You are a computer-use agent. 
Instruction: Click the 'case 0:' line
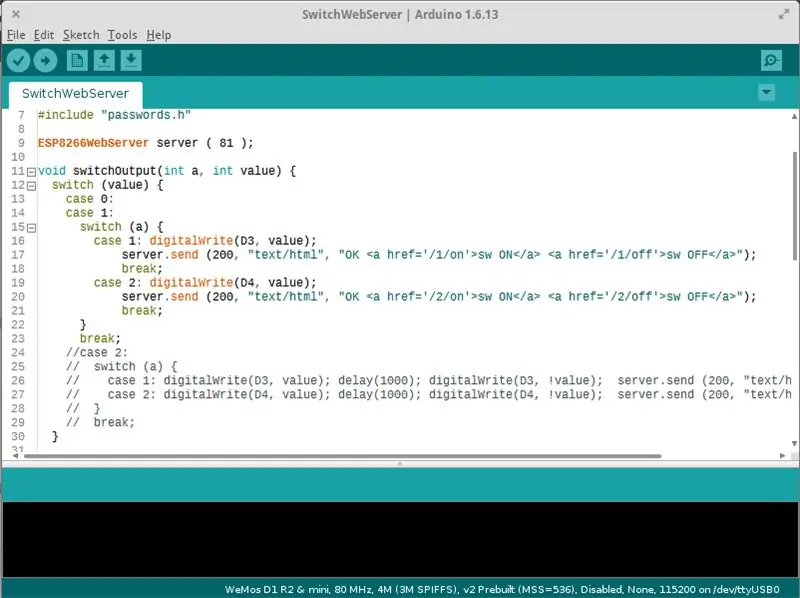[90, 198]
